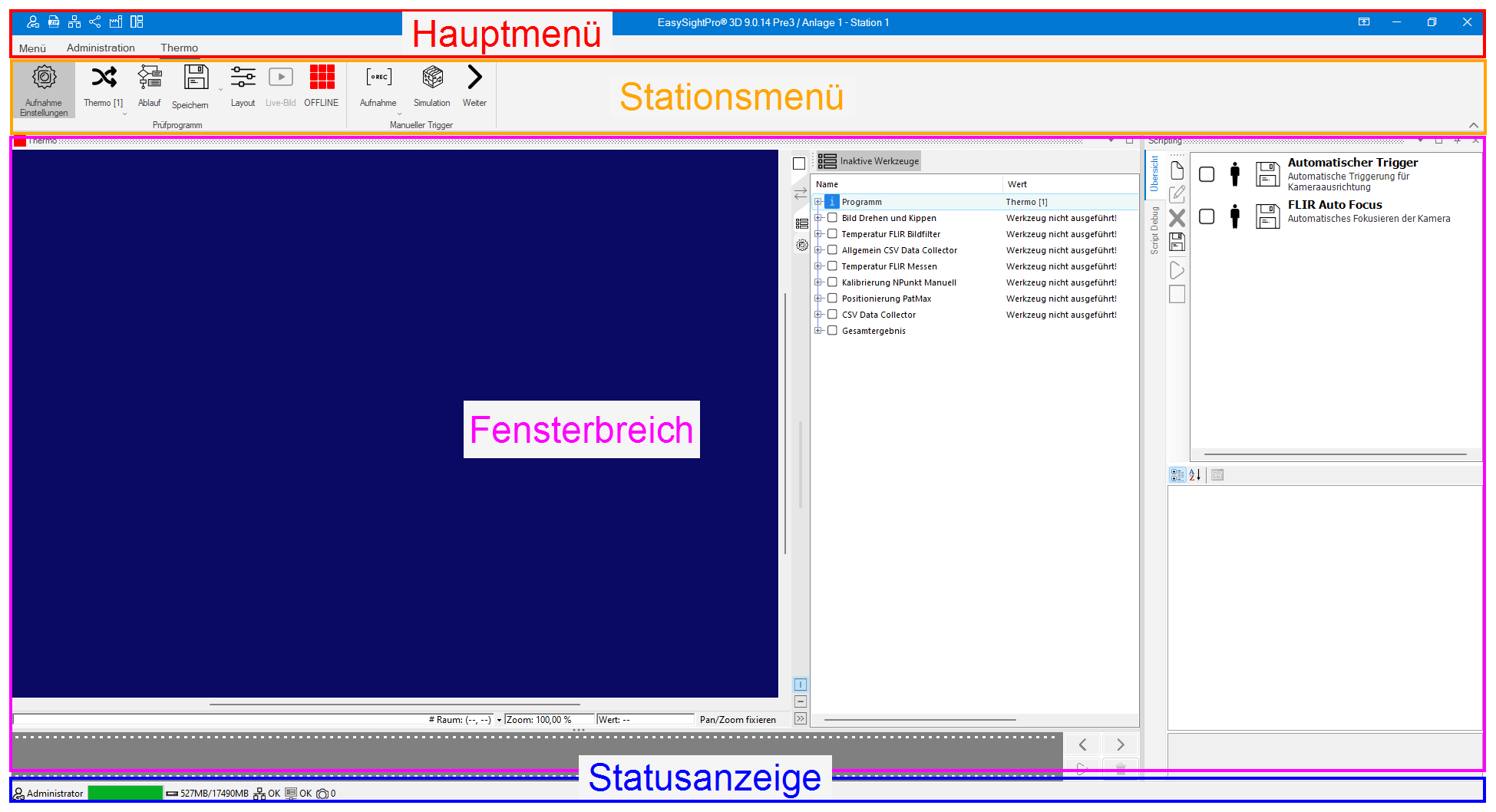Click the Speichern floppy disk icon
The width and height of the screenshot is (1496, 812).
pyautogui.click(x=196, y=78)
